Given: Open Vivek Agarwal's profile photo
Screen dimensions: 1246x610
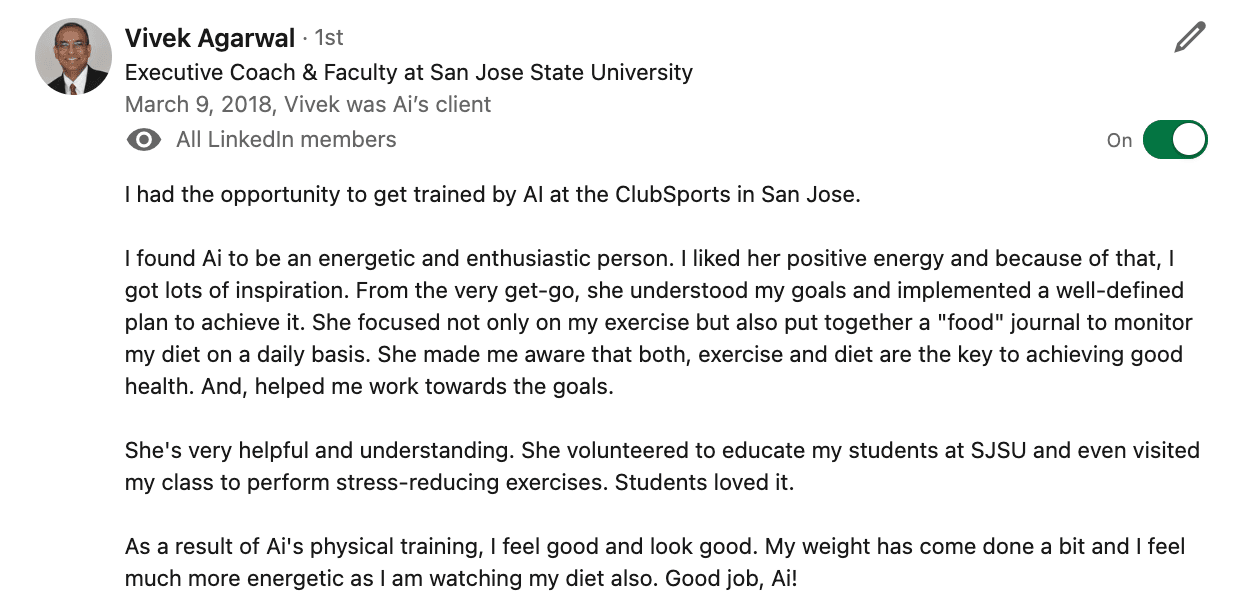Looking at the screenshot, I should click(x=73, y=57).
